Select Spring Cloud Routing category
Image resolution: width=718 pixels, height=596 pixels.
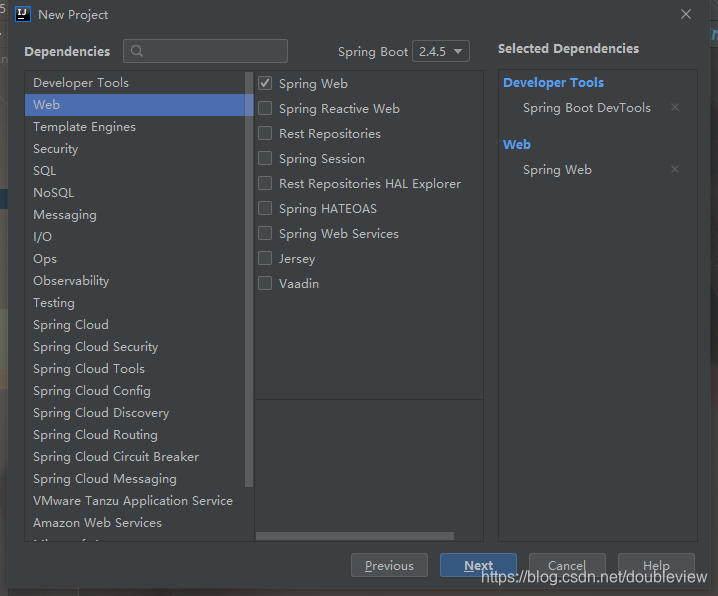pyautogui.click(x=135, y=434)
